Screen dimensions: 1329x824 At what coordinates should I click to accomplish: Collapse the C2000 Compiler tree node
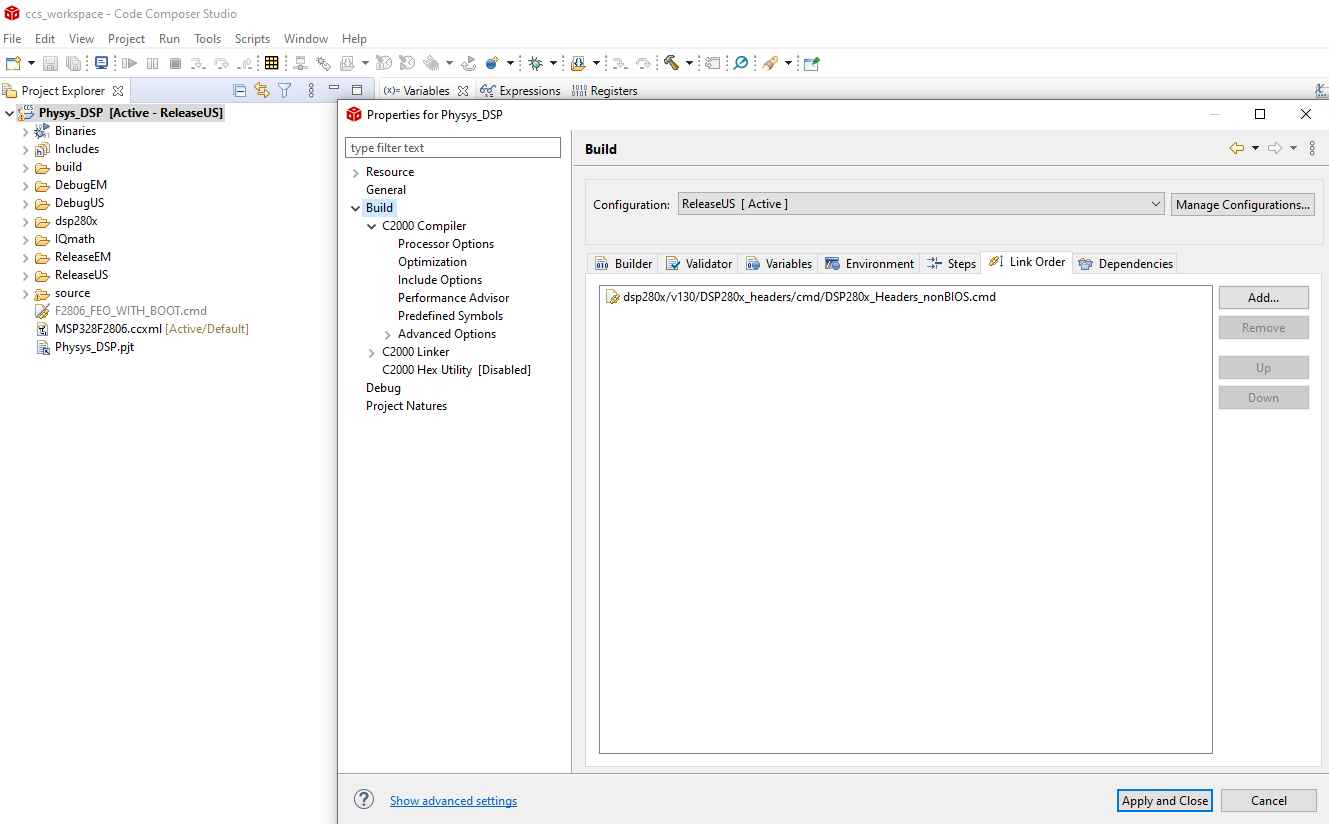tap(371, 227)
